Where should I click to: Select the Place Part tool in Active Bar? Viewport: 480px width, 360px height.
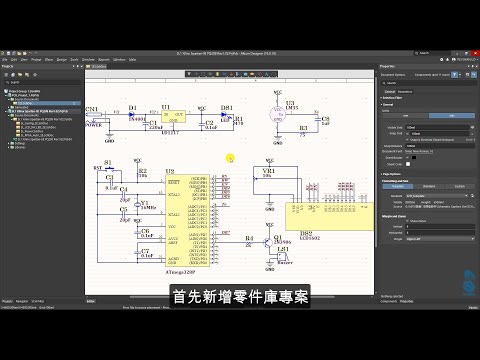pyautogui.click(x=217, y=74)
